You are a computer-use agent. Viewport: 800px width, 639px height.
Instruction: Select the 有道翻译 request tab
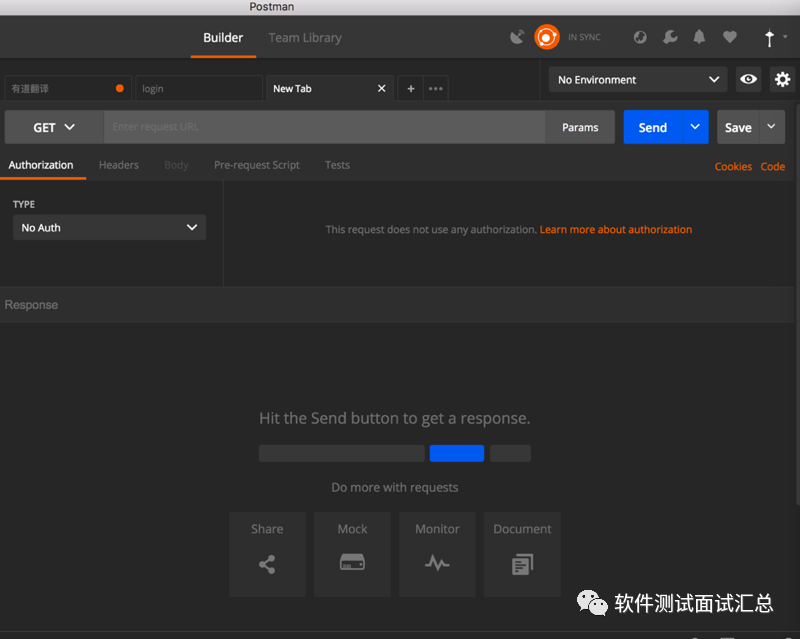point(68,88)
